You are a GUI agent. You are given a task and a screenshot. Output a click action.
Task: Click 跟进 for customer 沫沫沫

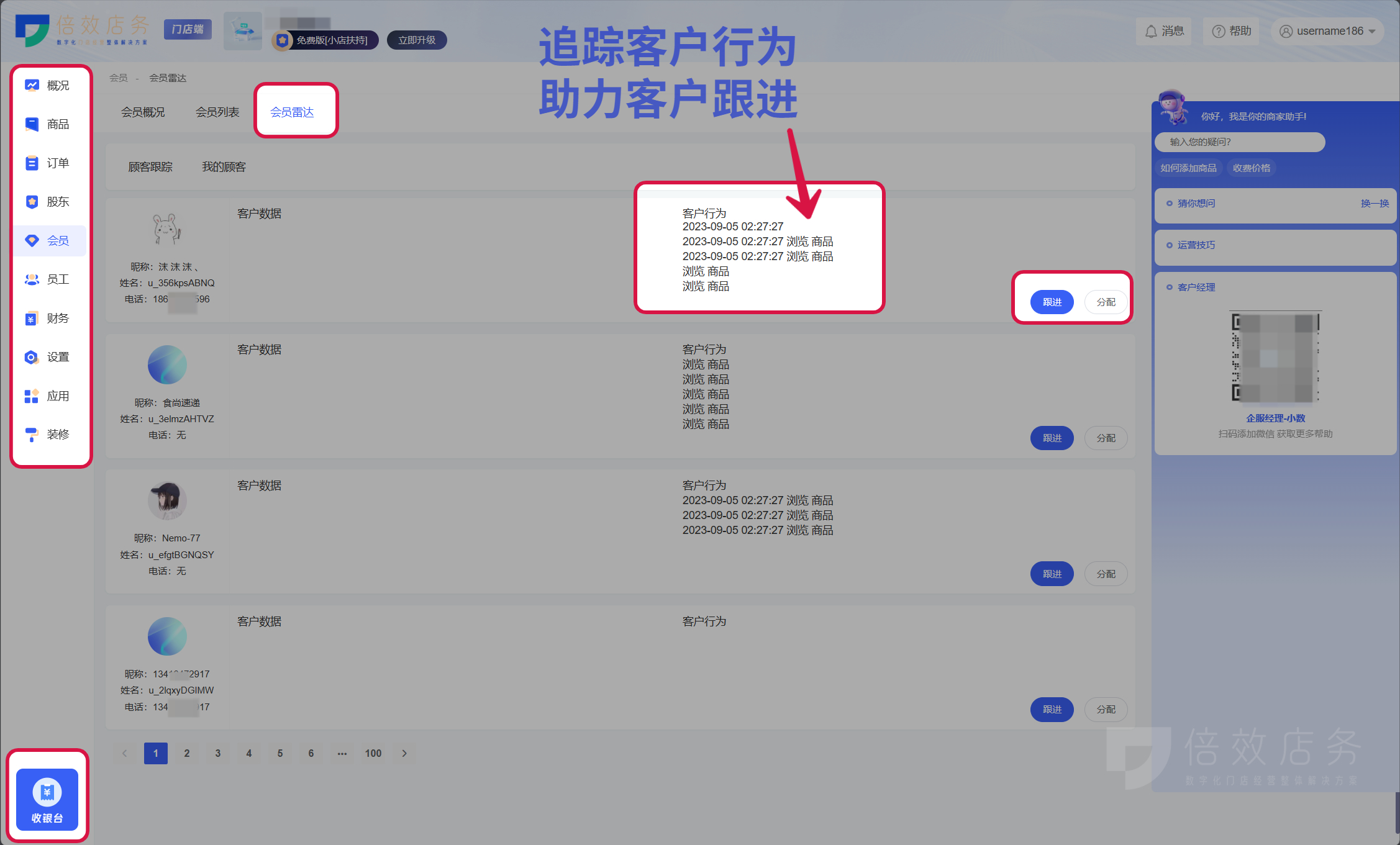pyautogui.click(x=1052, y=302)
